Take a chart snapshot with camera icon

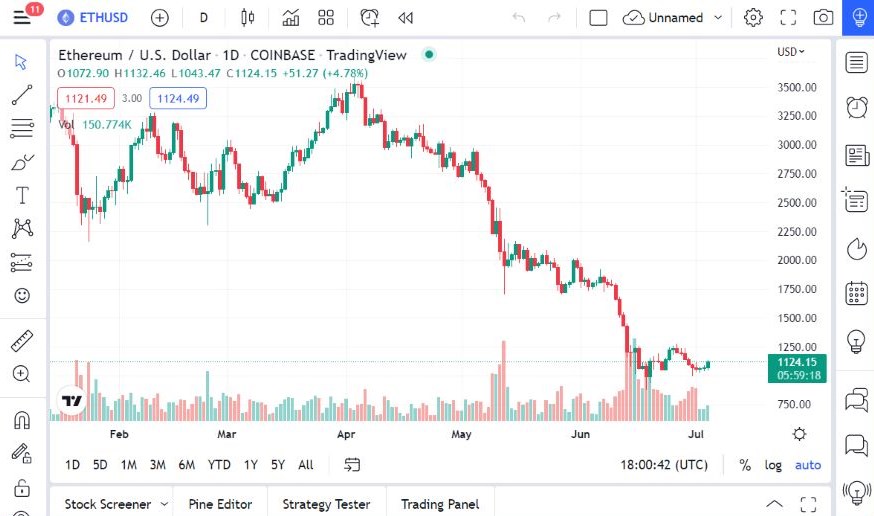(823, 18)
